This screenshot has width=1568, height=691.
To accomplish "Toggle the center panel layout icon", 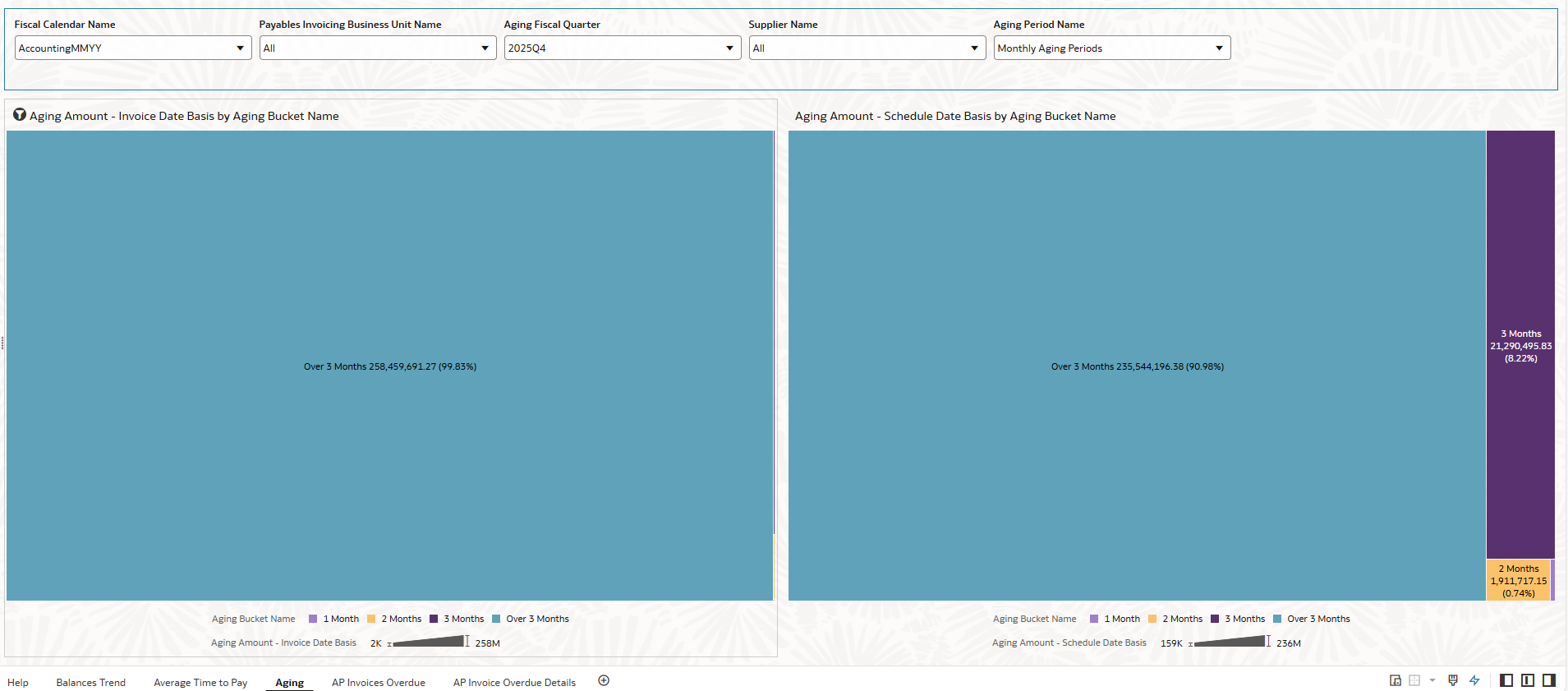I will (x=1528, y=680).
